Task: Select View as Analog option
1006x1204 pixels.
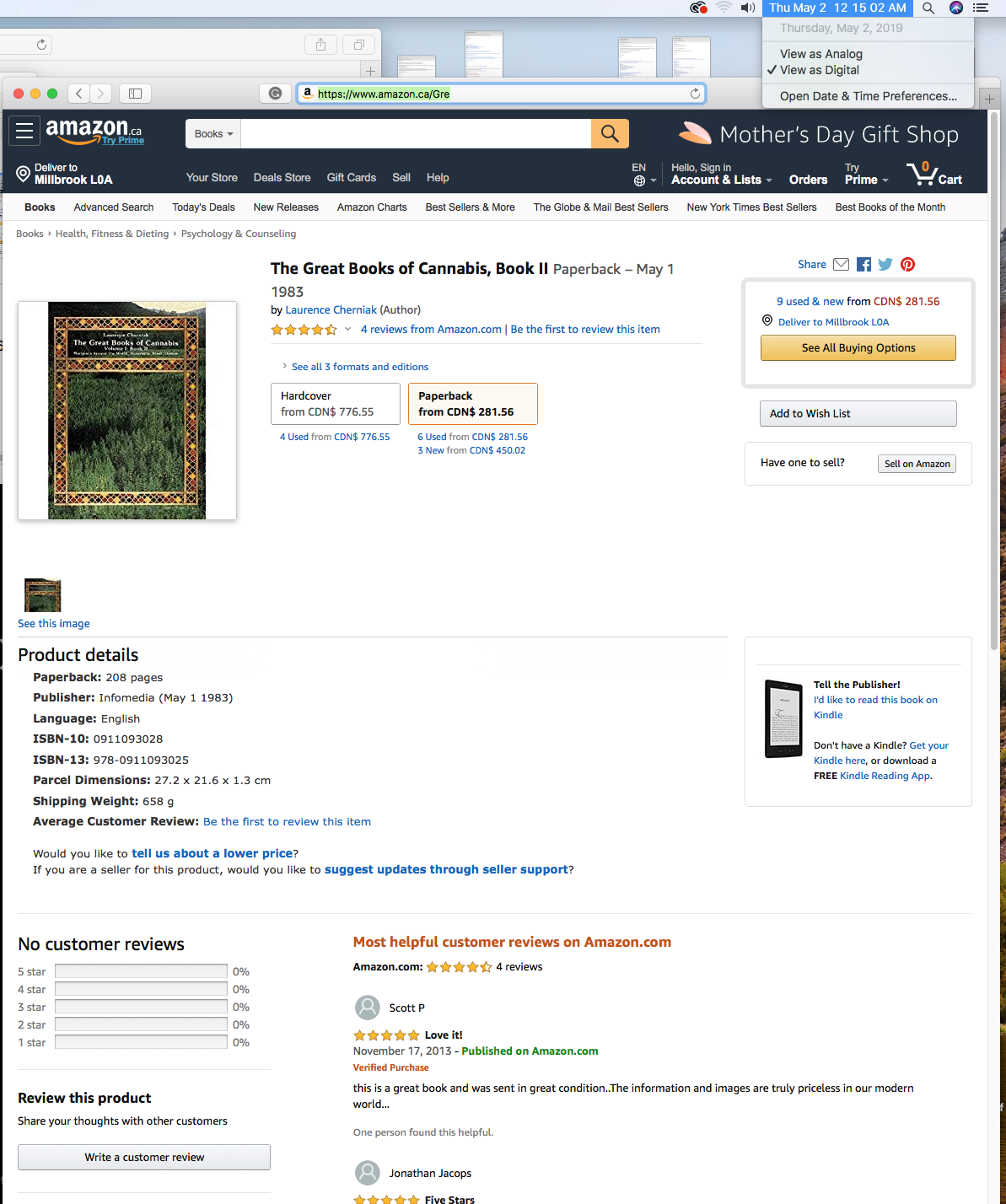Action: (820, 54)
